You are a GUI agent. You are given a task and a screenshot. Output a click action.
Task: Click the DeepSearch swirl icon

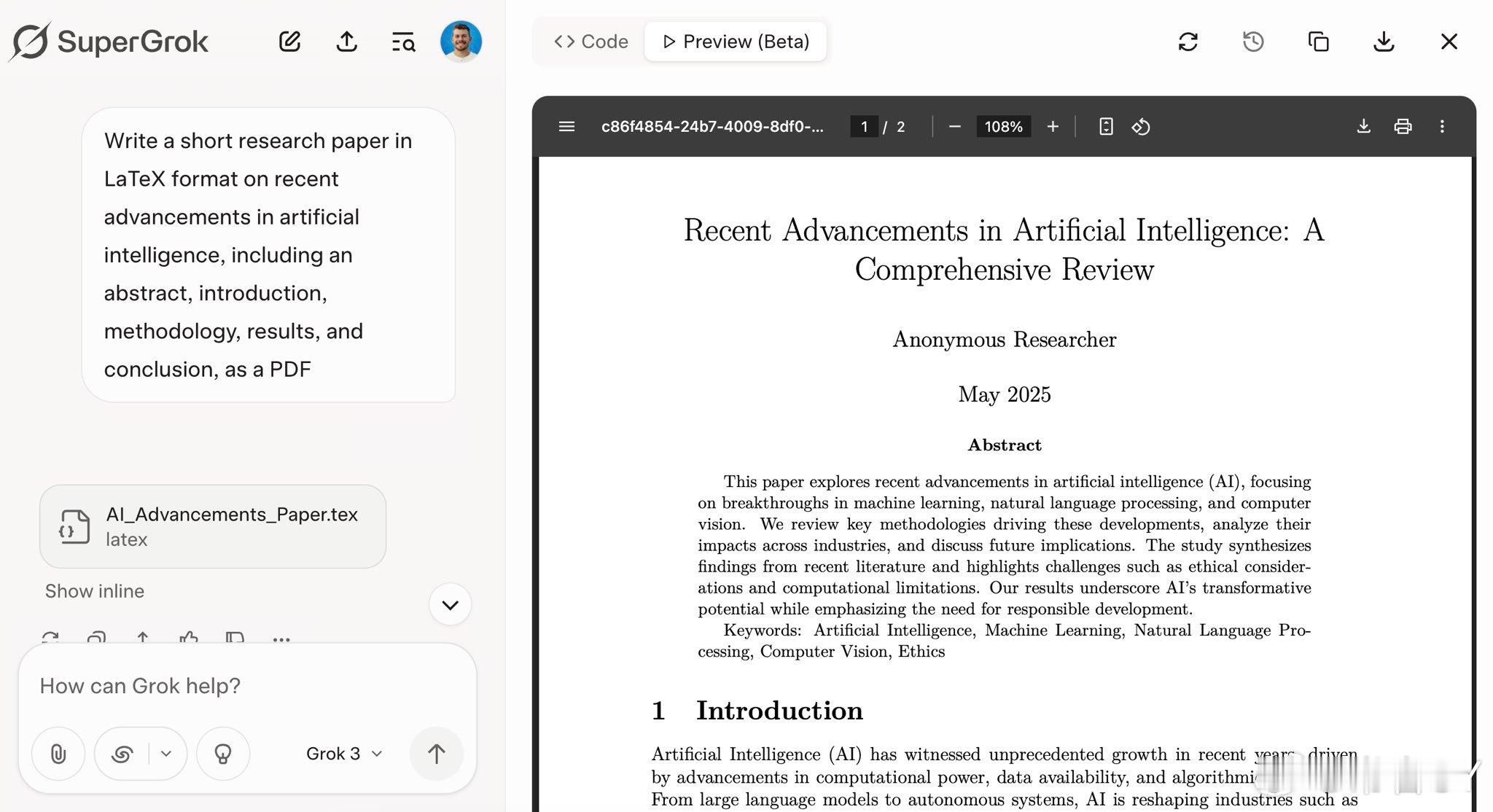coord(122,754)
